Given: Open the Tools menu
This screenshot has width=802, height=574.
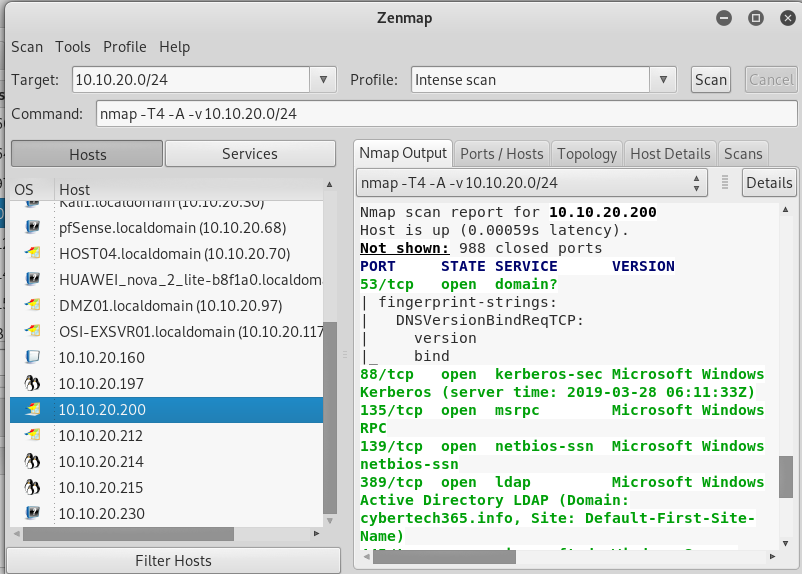Looking at the screenshot, I should (73, 47).
